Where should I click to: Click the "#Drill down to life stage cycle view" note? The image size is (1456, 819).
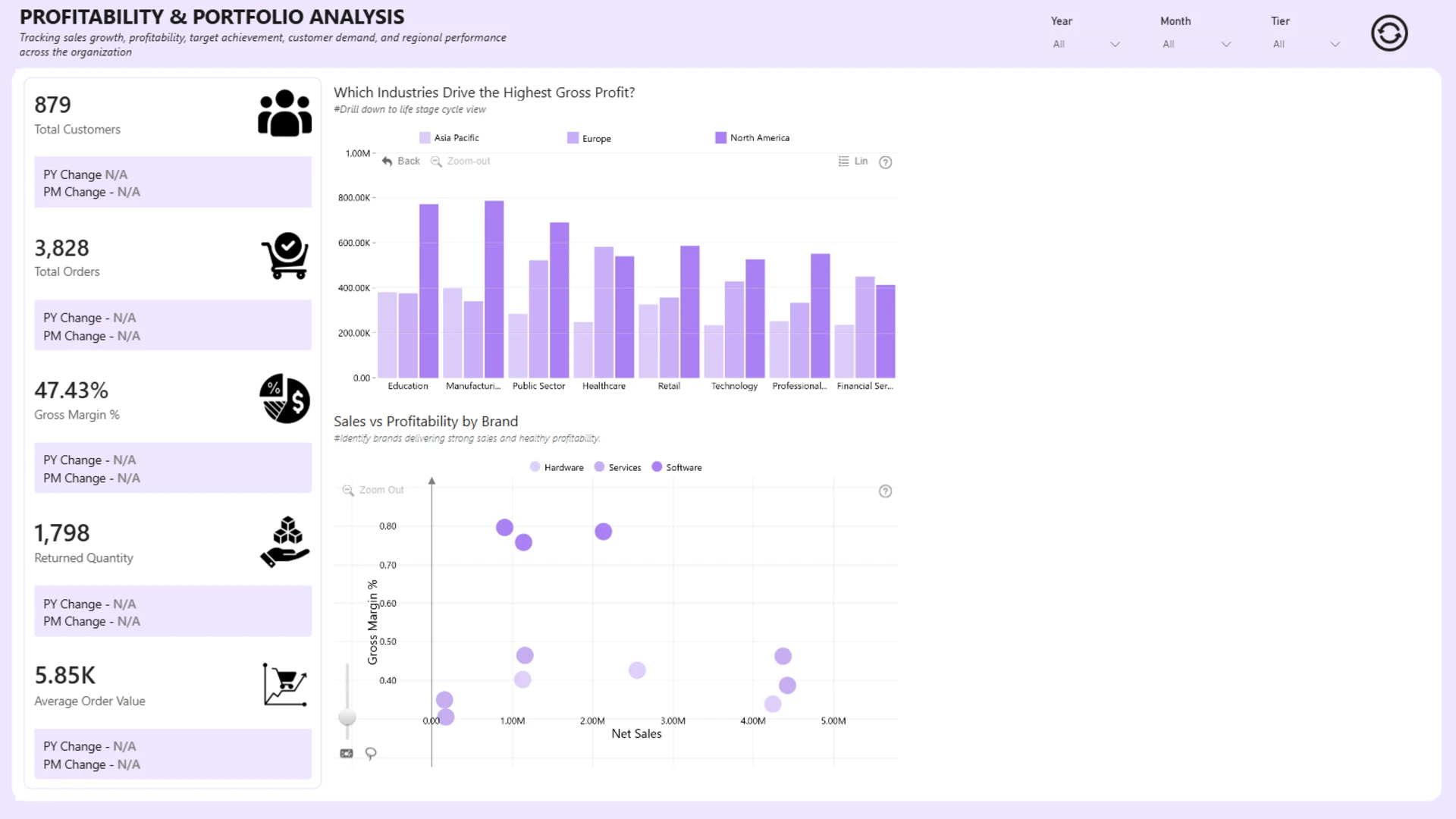(409, 109)
